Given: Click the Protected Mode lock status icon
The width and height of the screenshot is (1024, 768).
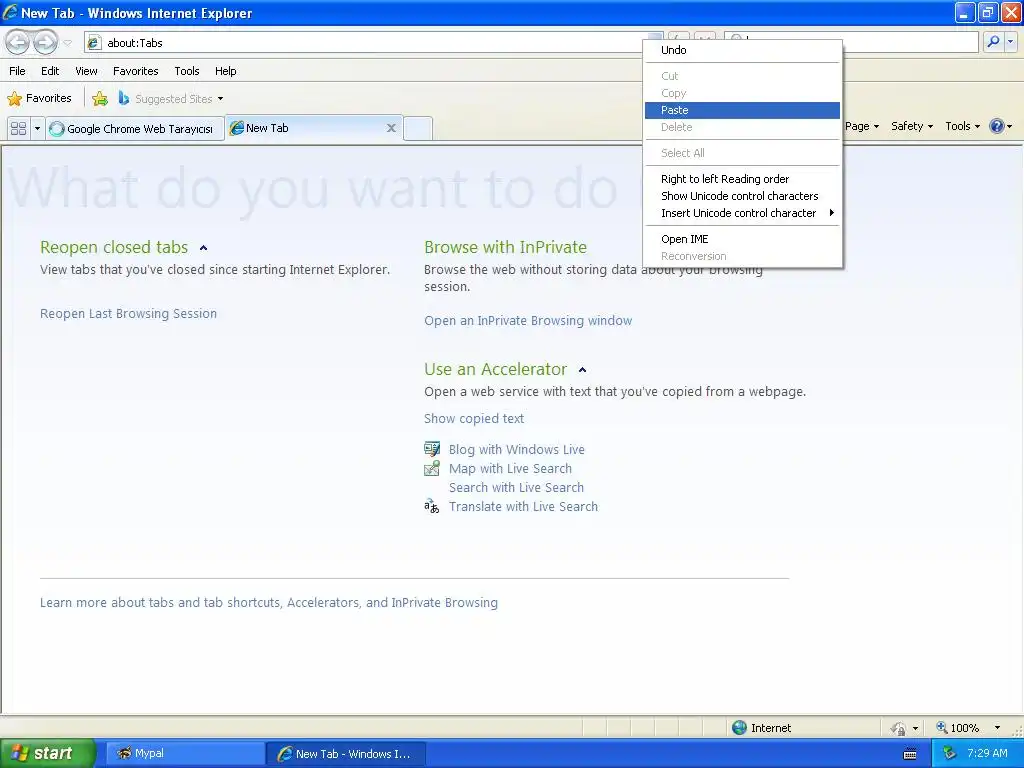Looking at the screenshot, I should point(899,728).
